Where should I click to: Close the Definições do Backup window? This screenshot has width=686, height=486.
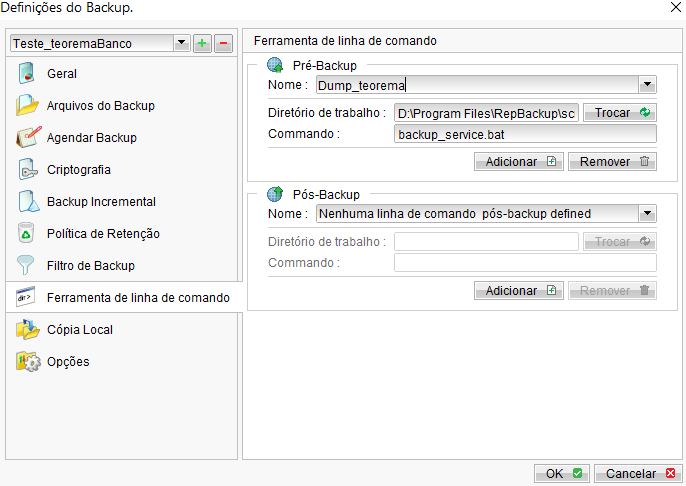[x=675, y=7]
